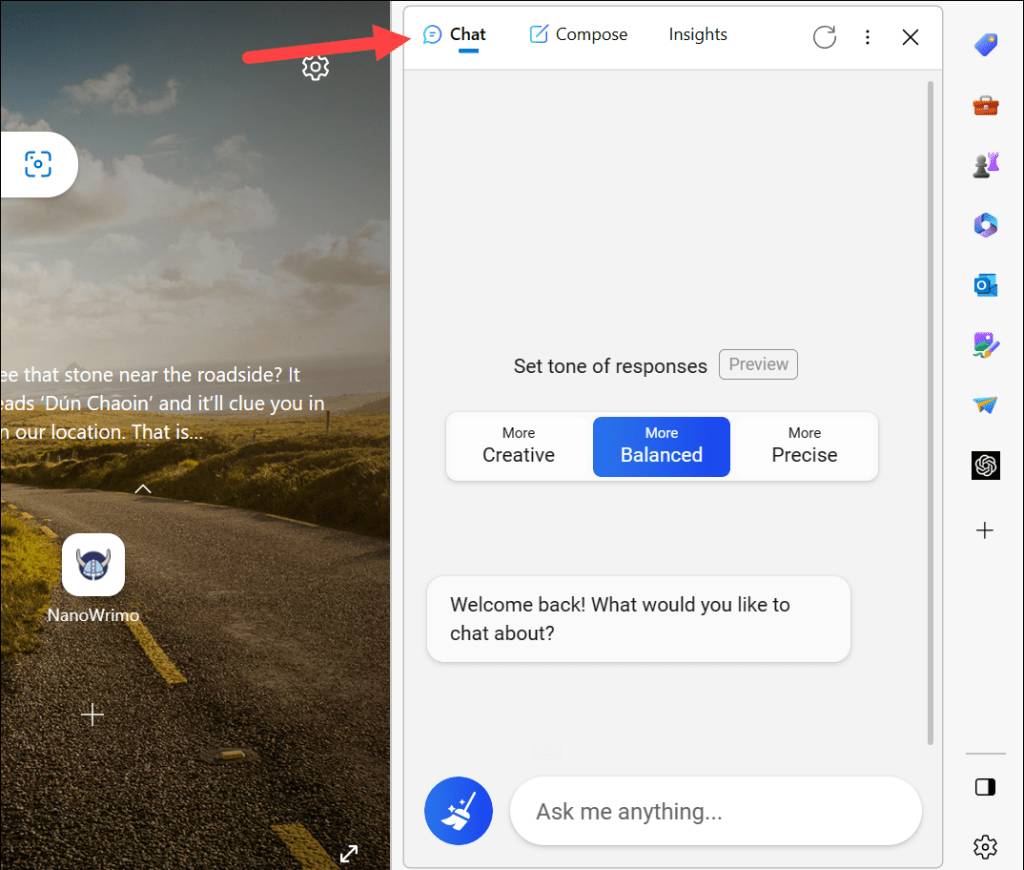
Task: Click the Dún Chaoin background caption
Action: point(163,403)
